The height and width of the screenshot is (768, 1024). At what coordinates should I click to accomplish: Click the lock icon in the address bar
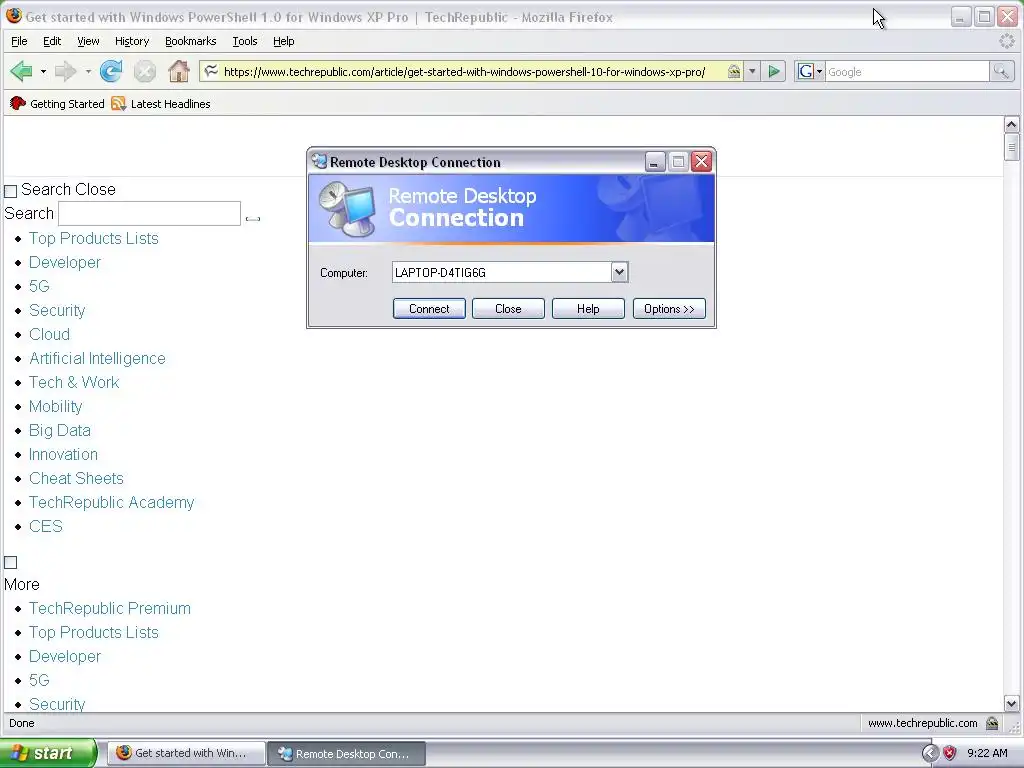pyautogui.click(x=734, y=71)
